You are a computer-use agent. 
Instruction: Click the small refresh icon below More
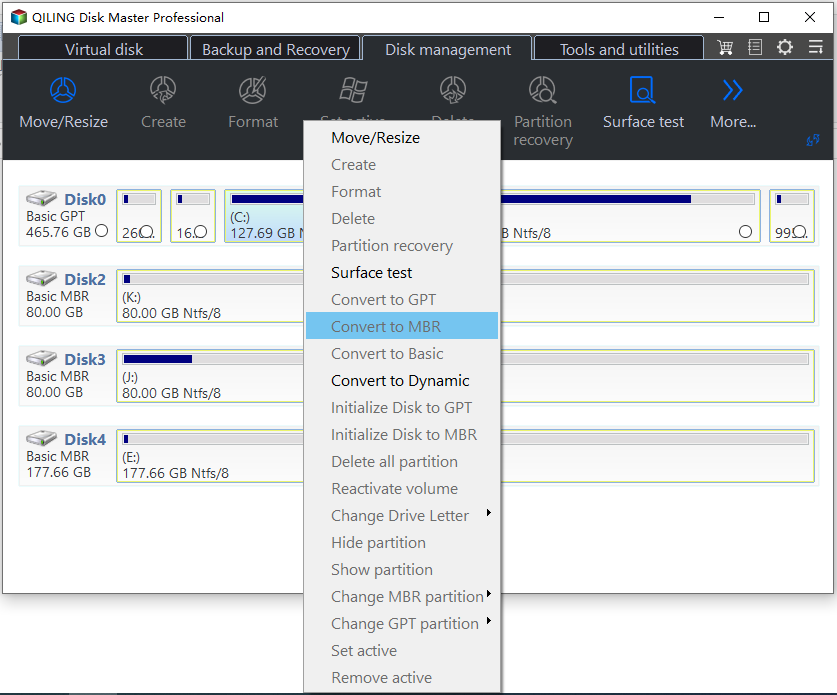pos(812,140)
